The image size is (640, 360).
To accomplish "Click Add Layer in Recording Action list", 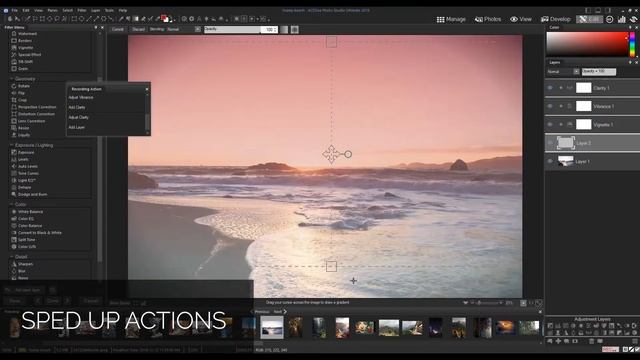I will 77,127.
